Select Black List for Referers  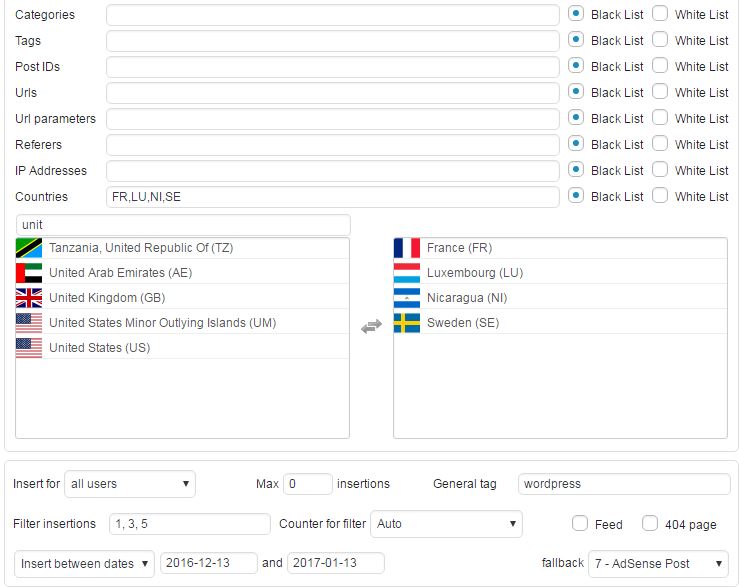[x=575, y=143]
